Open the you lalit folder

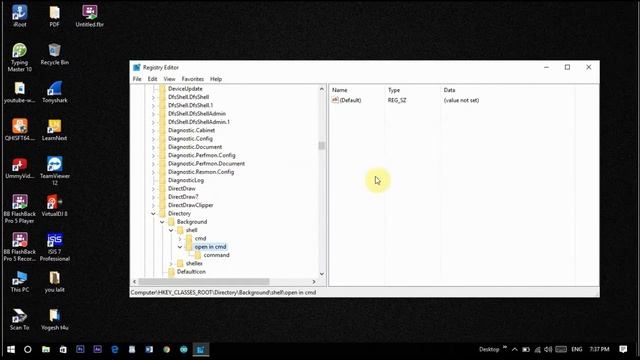click(x=54, y=281)
